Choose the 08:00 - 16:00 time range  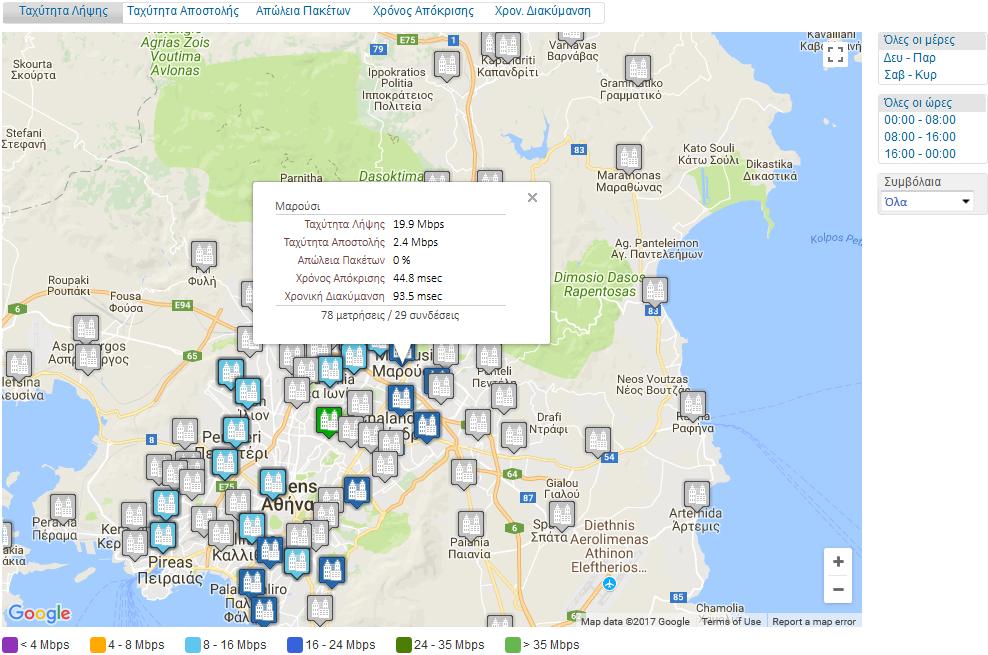pyautogui.click(x=919, y=137)
